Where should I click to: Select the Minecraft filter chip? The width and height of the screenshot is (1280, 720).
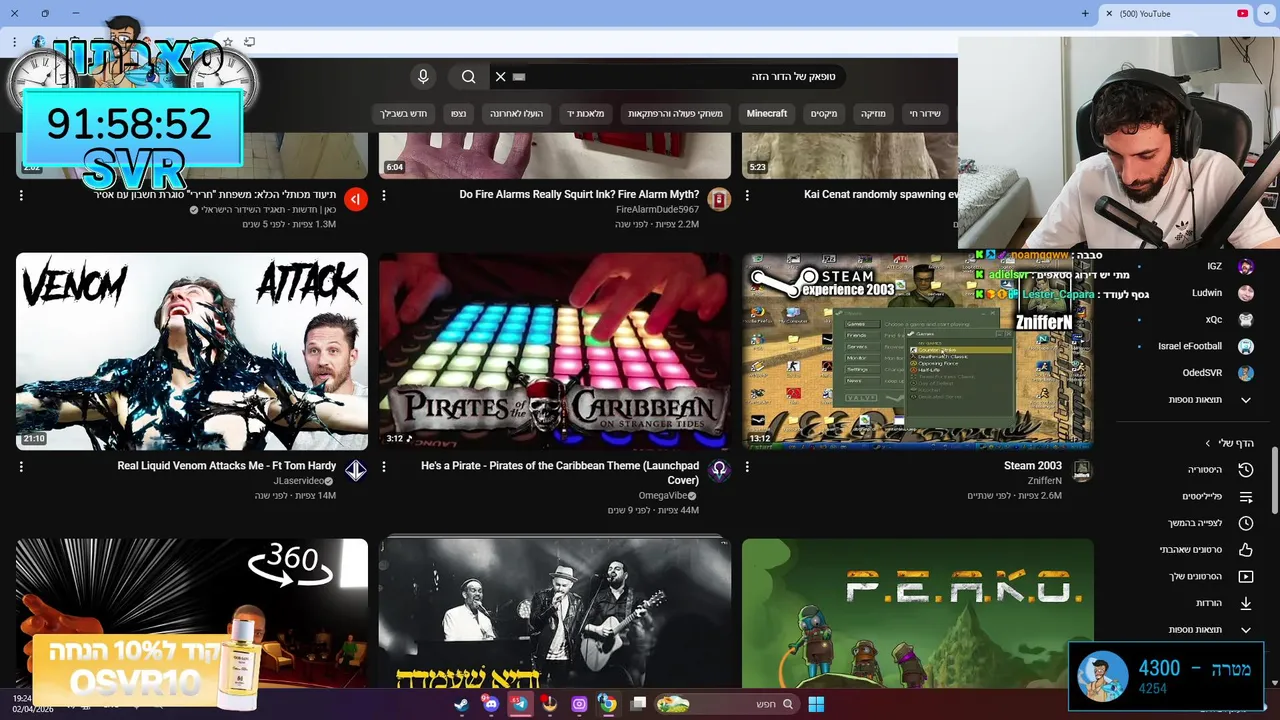click(767, 114)
